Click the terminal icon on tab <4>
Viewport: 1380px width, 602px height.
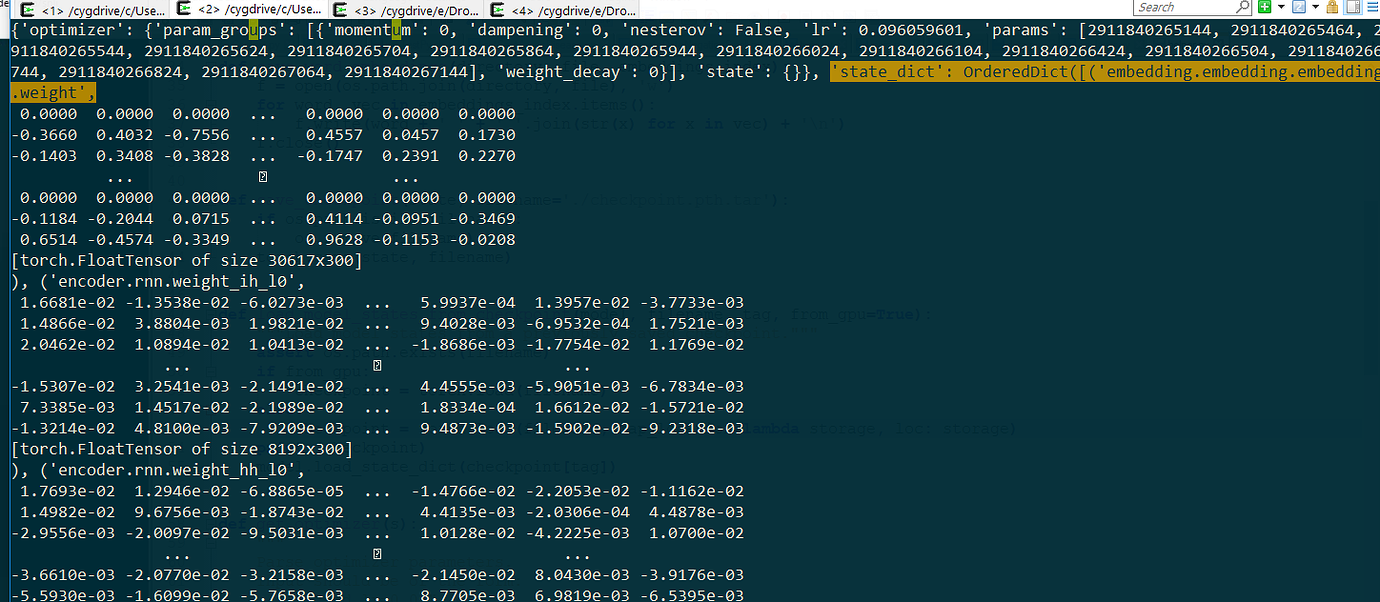click(497, 9)
